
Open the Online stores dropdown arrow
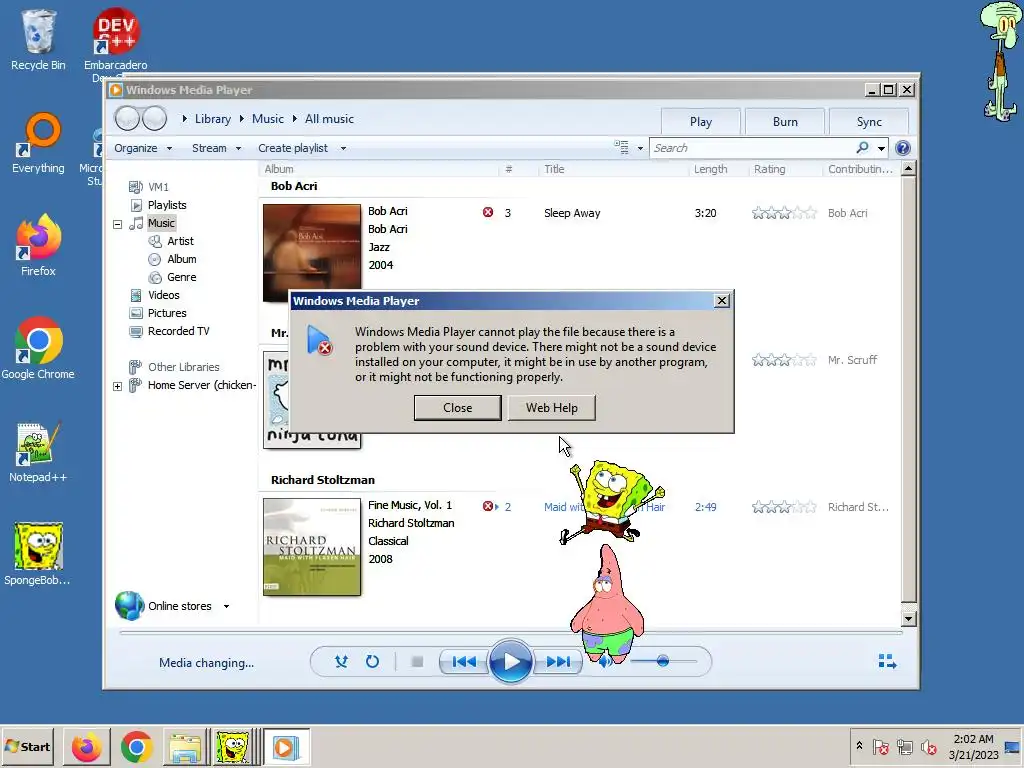click(226, 607)
